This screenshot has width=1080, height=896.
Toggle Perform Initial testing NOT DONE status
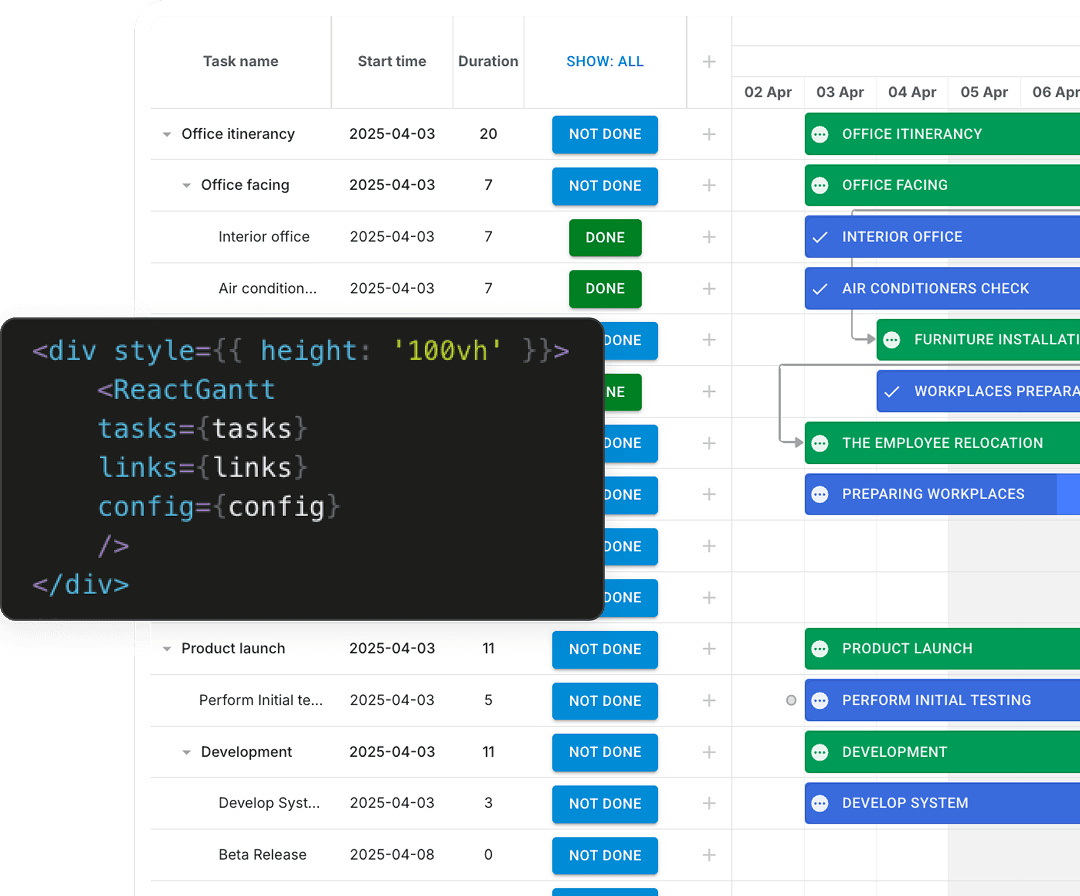click(x=605, y=701)
